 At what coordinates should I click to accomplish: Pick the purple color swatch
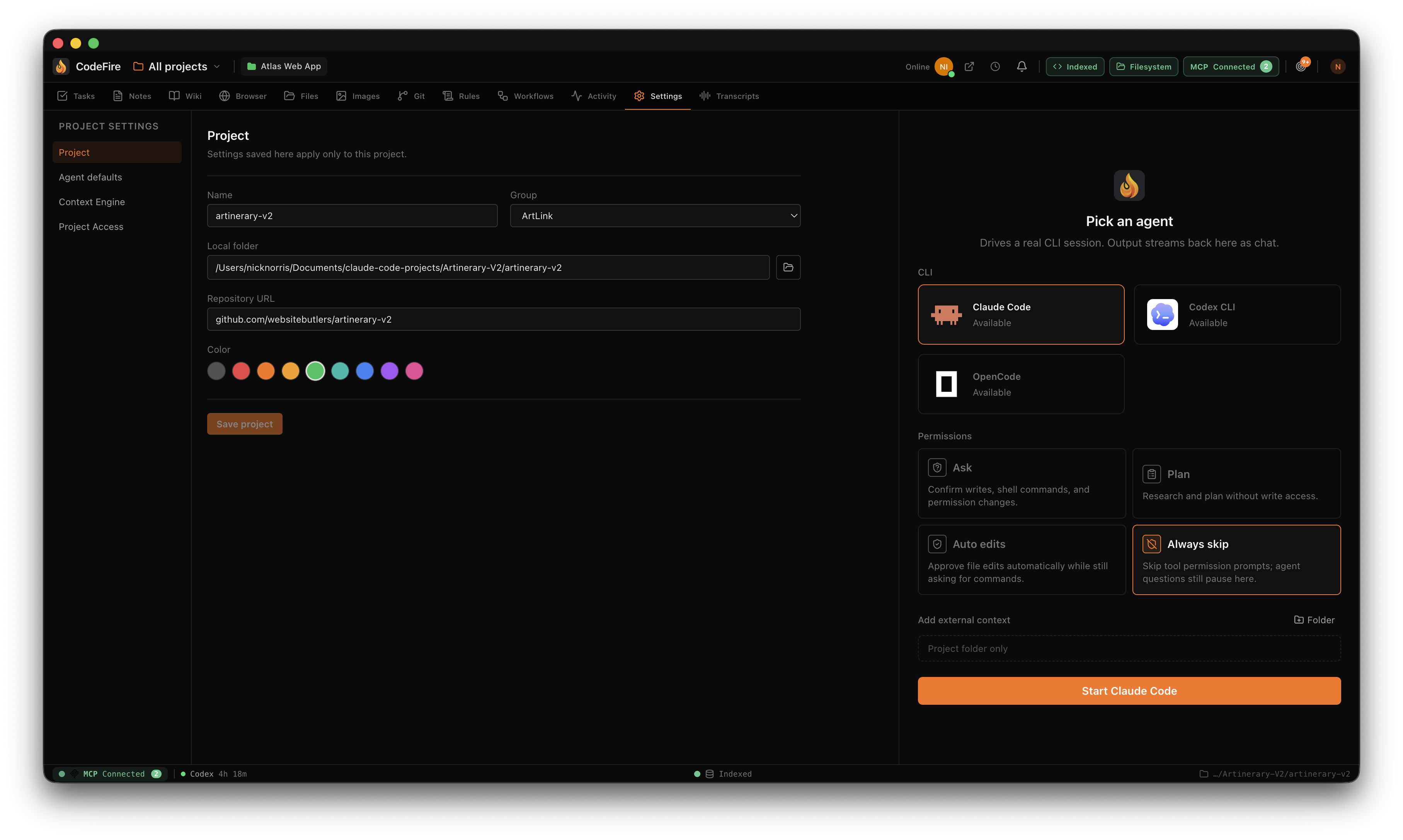click(x=390, y=371)
